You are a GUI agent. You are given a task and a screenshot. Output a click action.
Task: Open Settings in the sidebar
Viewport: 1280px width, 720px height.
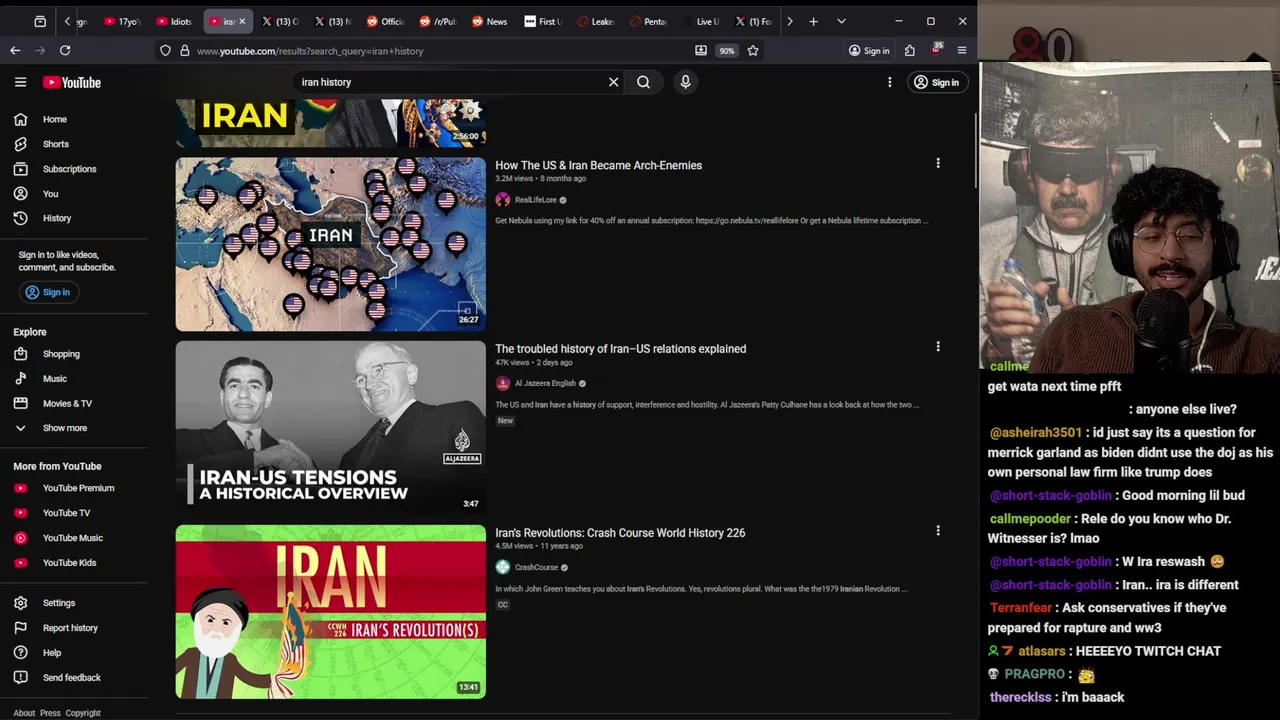(59, 603)
